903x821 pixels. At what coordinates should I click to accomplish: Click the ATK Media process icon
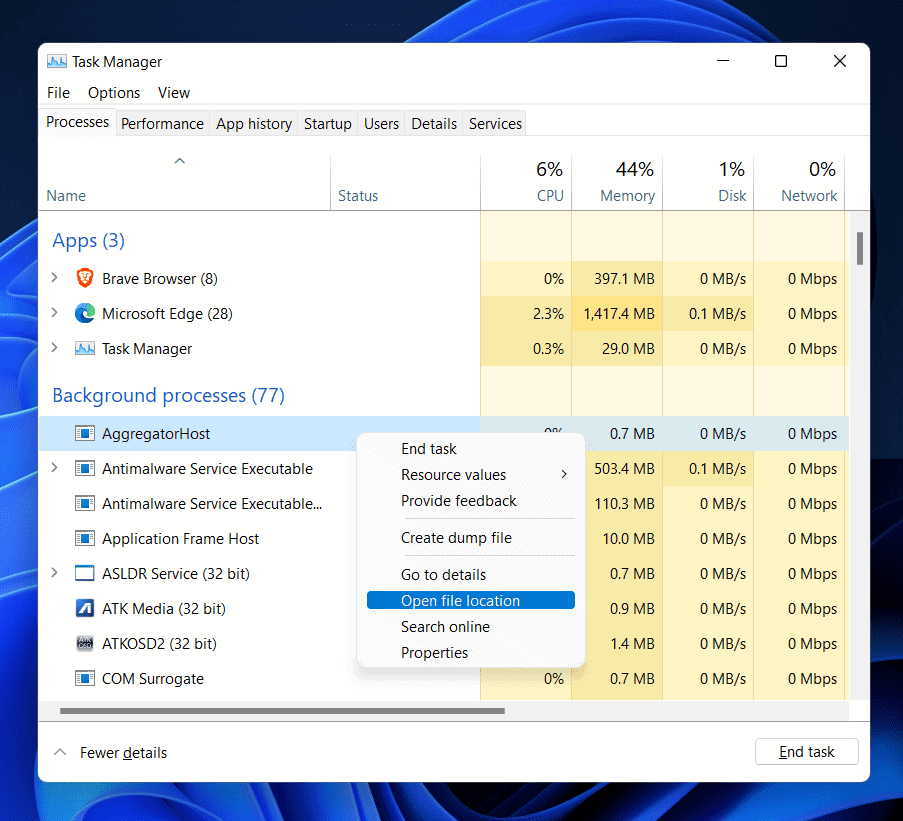pos(85,609)
